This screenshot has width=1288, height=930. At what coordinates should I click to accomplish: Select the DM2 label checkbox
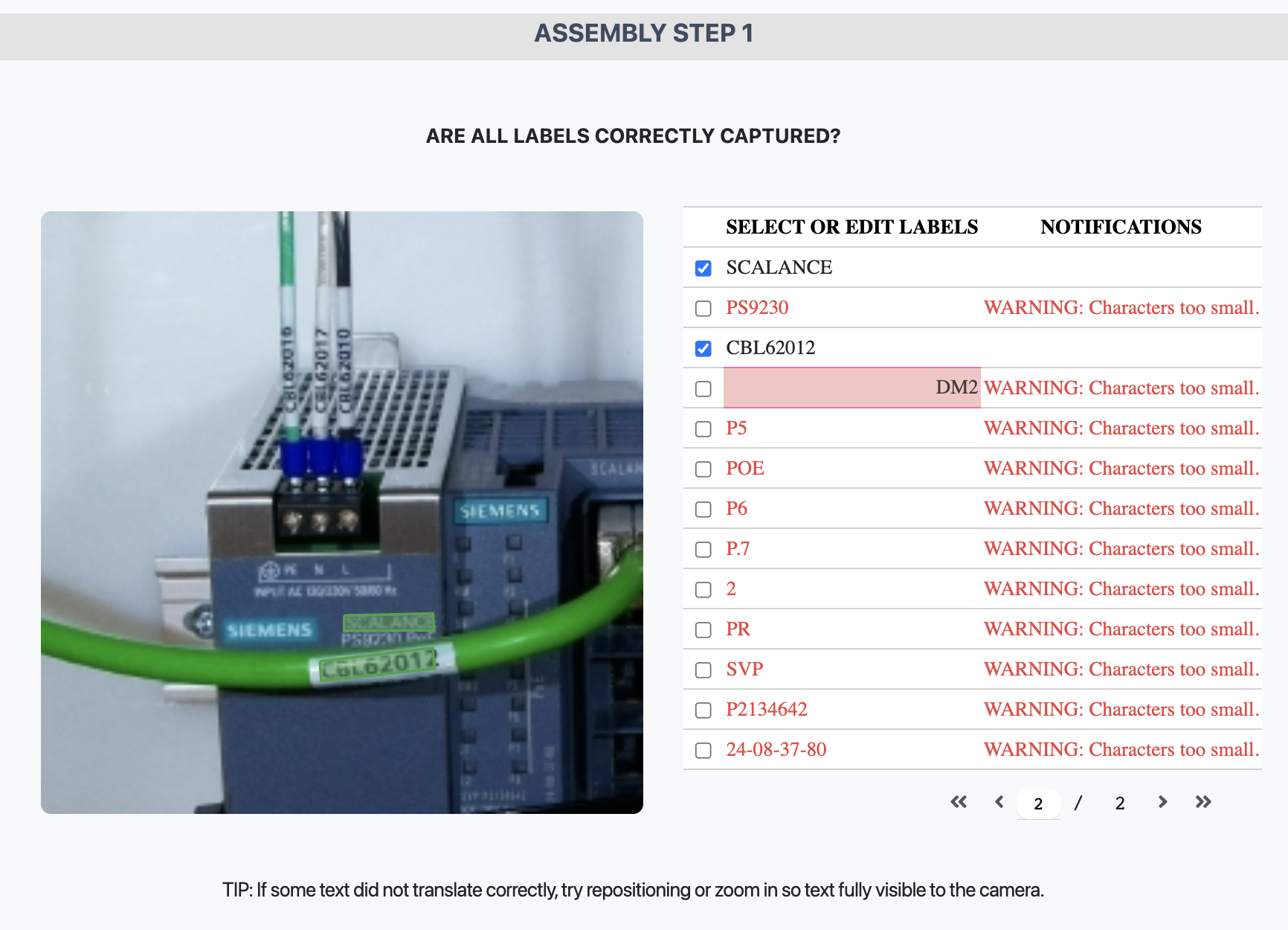[x=702, y=388]
